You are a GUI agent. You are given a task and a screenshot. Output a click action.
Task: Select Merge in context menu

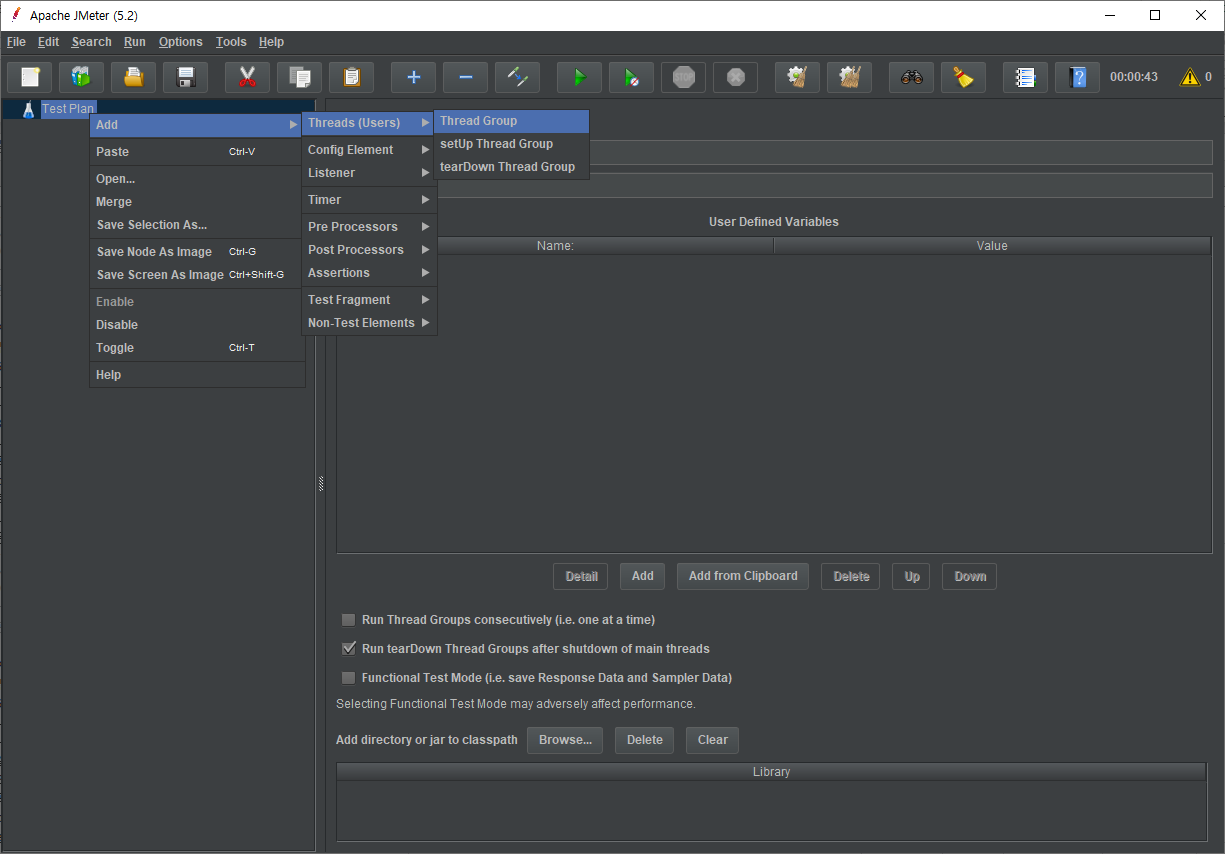(x=197, y=202)
